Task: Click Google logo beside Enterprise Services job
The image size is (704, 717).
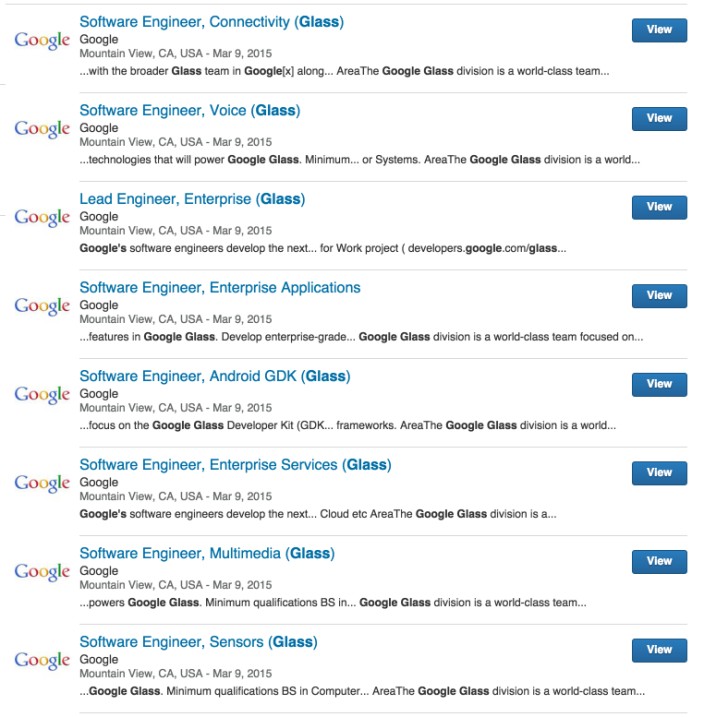Action: (x=42, y=483)
